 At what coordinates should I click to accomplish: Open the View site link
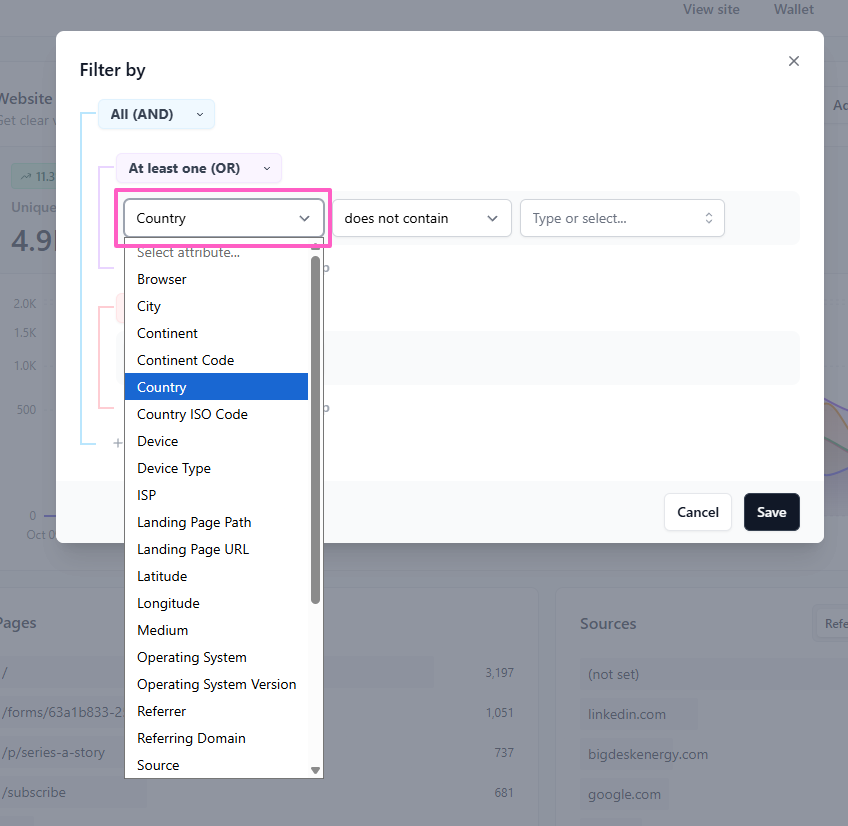pos(711,9)
